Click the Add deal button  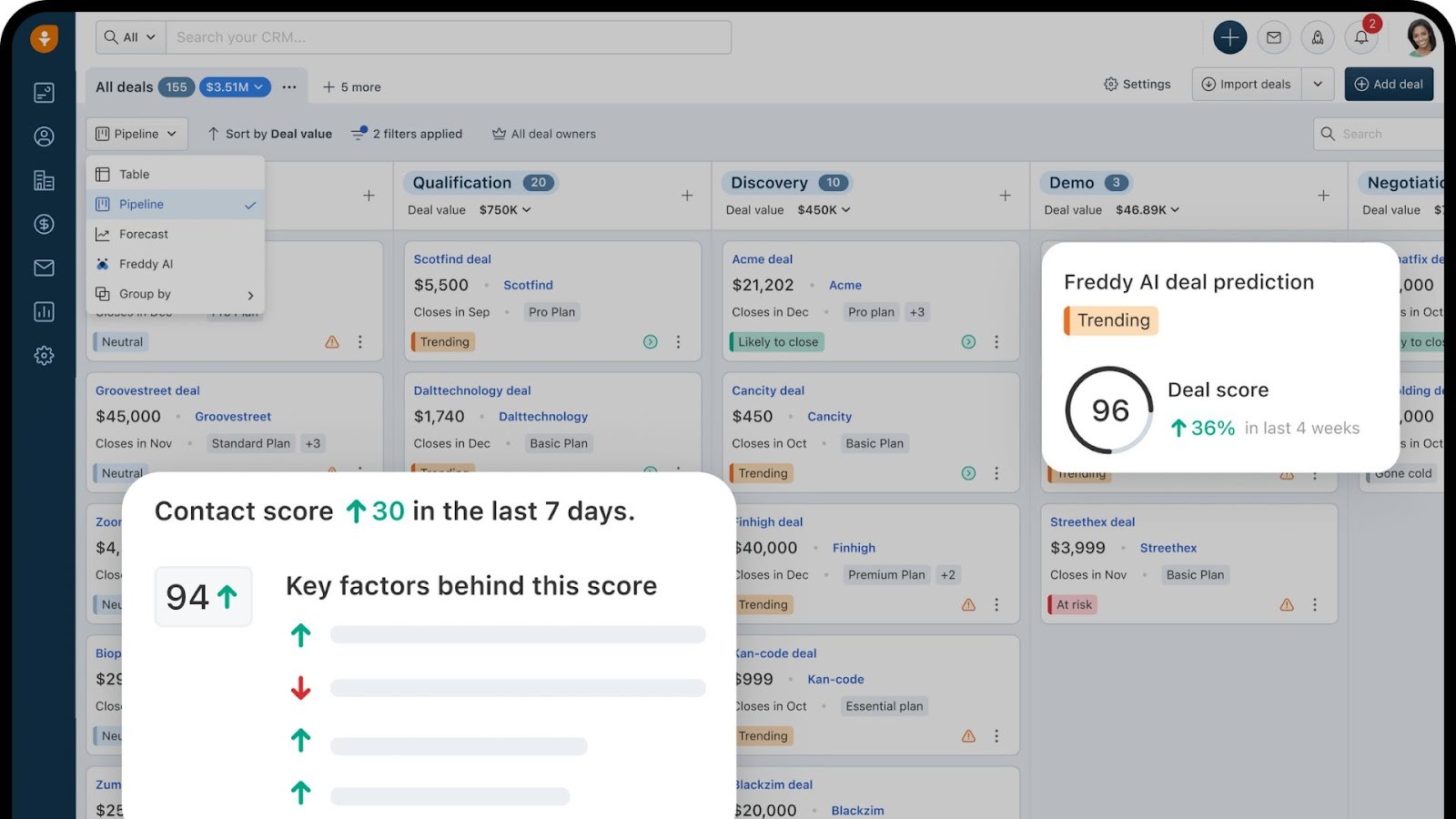click(x=1389, y=84)
